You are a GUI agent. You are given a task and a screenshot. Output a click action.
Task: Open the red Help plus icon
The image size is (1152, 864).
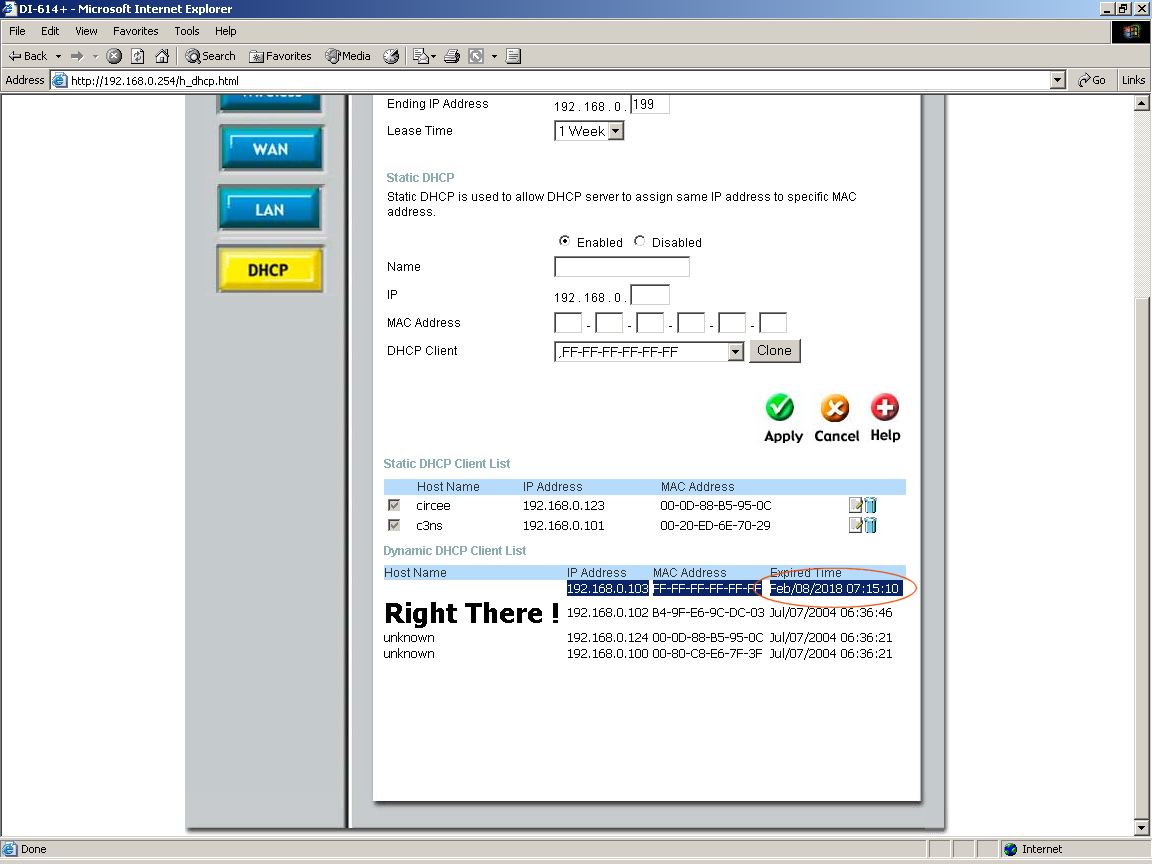click(x=885, y=407)
